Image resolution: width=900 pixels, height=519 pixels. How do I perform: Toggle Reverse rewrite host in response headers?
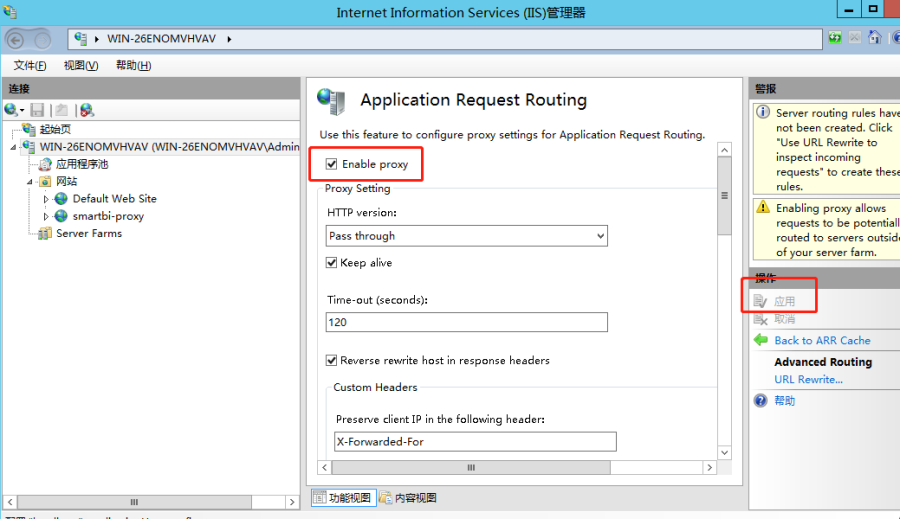(x=331, y=361)
